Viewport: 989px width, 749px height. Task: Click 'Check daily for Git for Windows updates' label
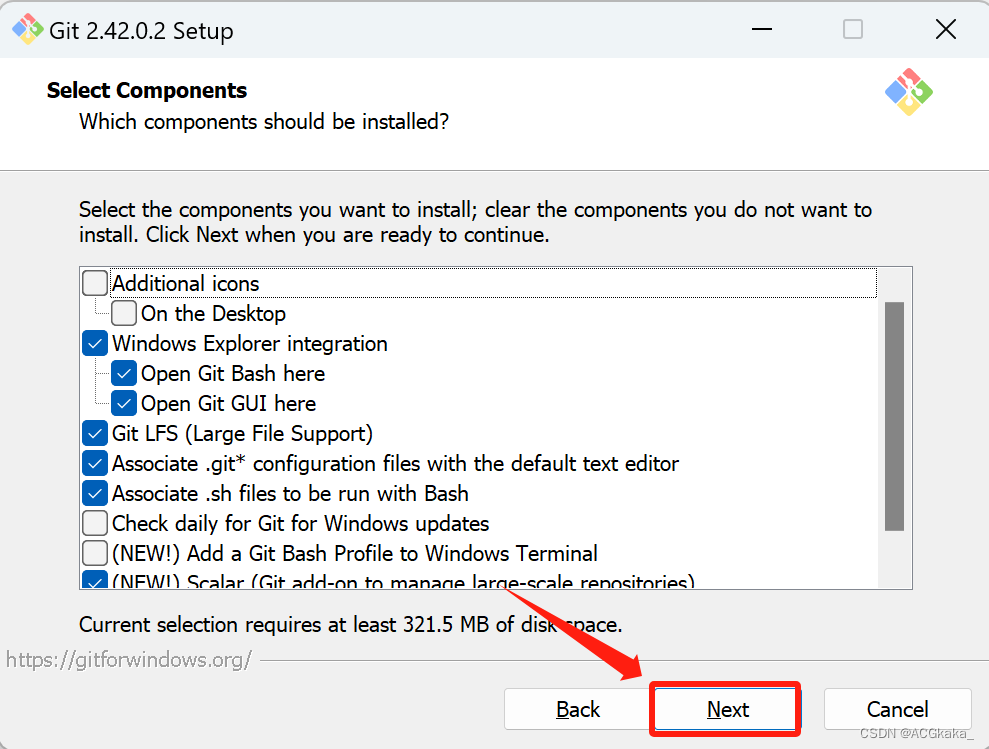pos(300,524)
